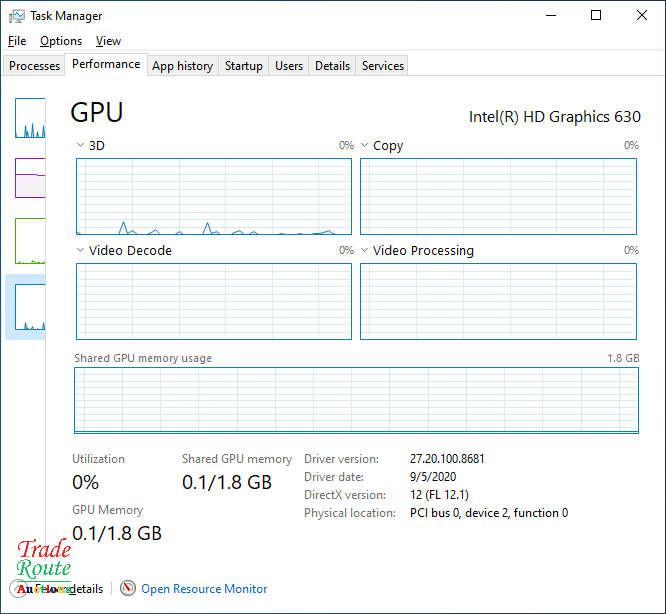
Task: Click the DirectX version 12 (FL 12.1)
Action: point(439,495)
